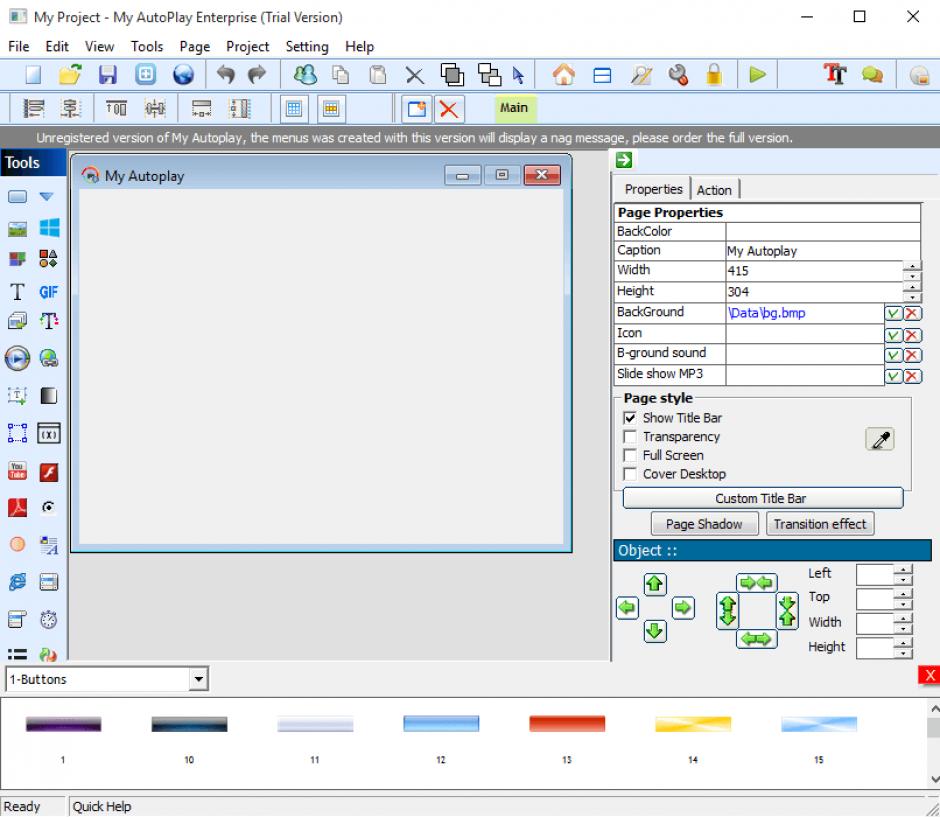Run the project with the green play icon
This screenshot has height=817, width=940.
click(x=757, y=75)
